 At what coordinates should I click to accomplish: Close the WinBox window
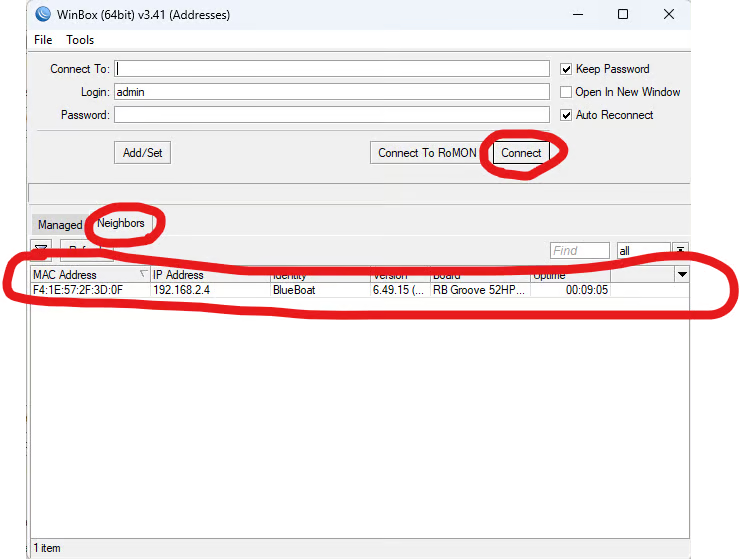pos(668,14)
